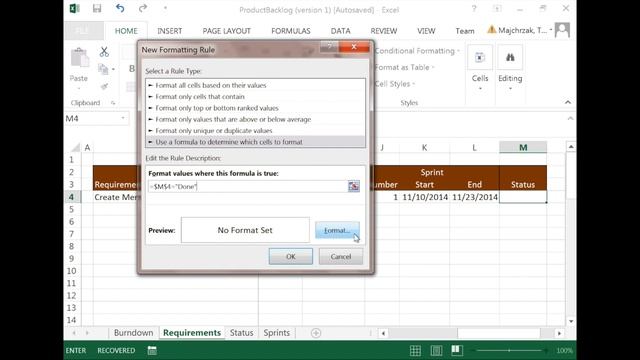The image size is (640, 360).
Task: Select 'Format all cells based on their values'
Action: click(x=256, y=85)
